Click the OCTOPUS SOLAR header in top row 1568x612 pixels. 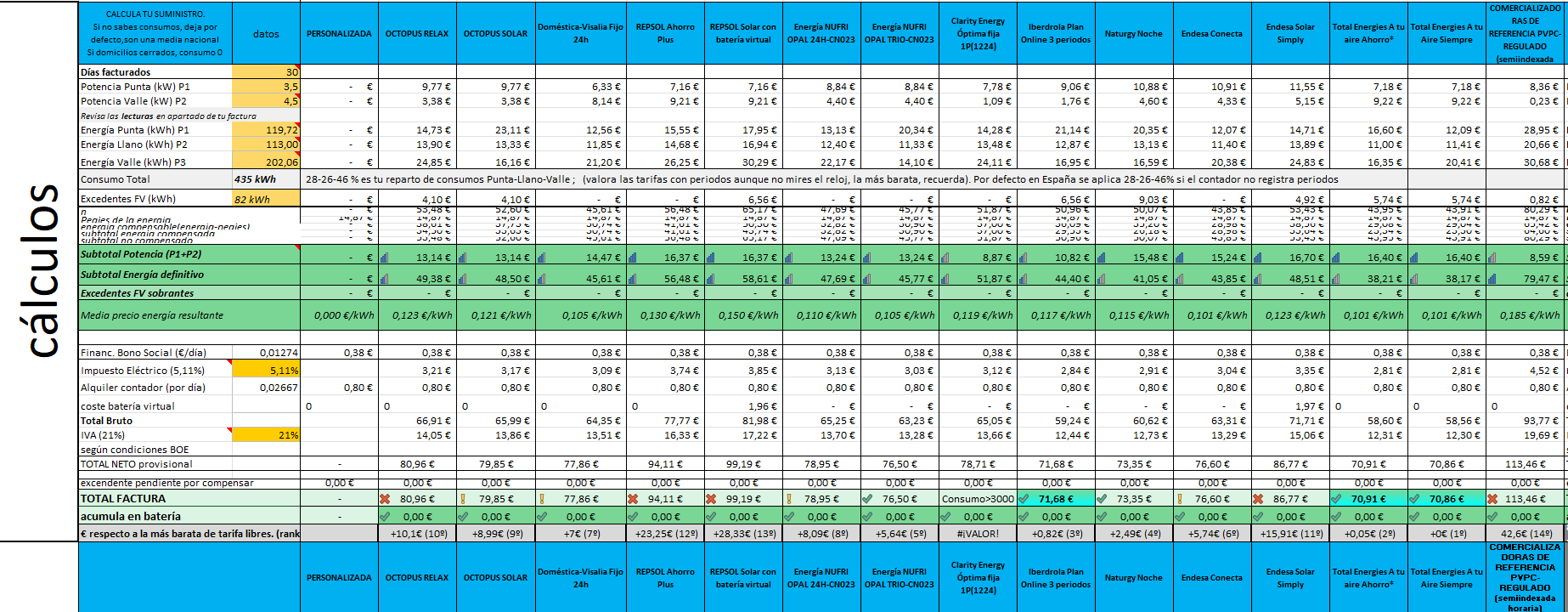click(496, 34)
